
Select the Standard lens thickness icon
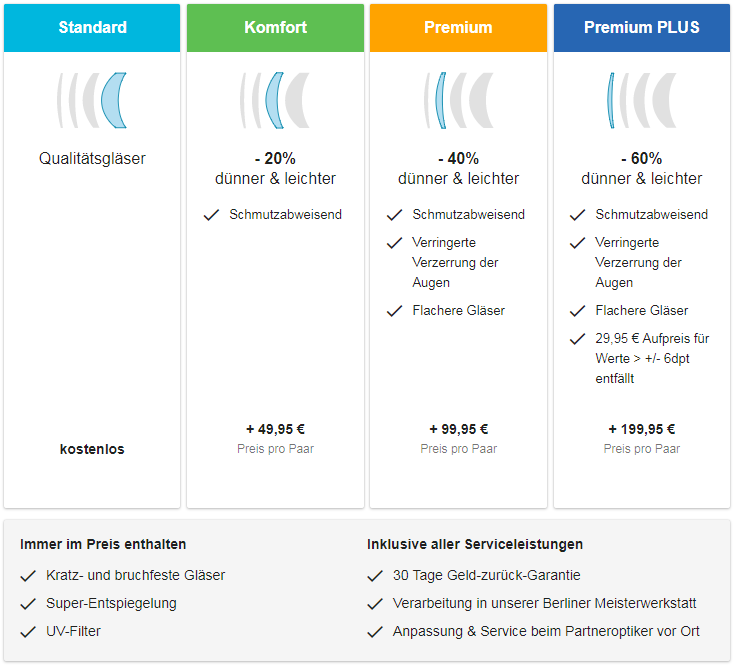coord(92,100)
